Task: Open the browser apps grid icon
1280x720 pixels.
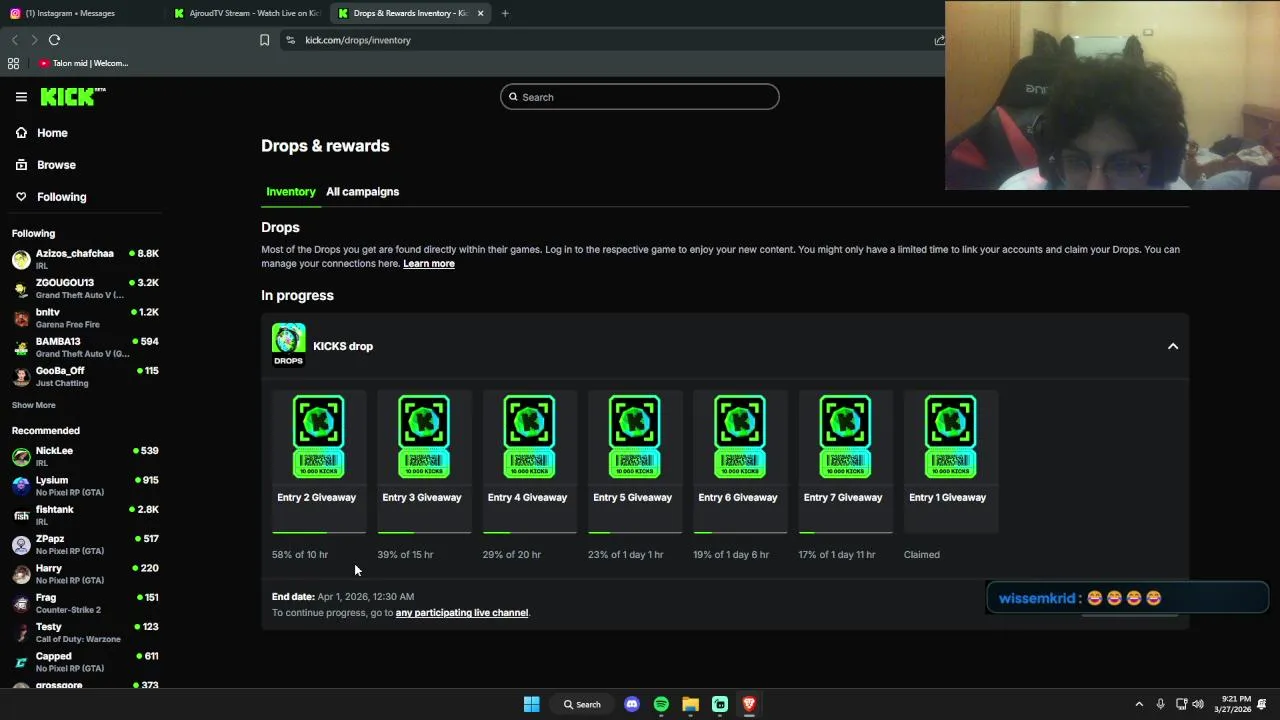Action: tap(13, 63)
